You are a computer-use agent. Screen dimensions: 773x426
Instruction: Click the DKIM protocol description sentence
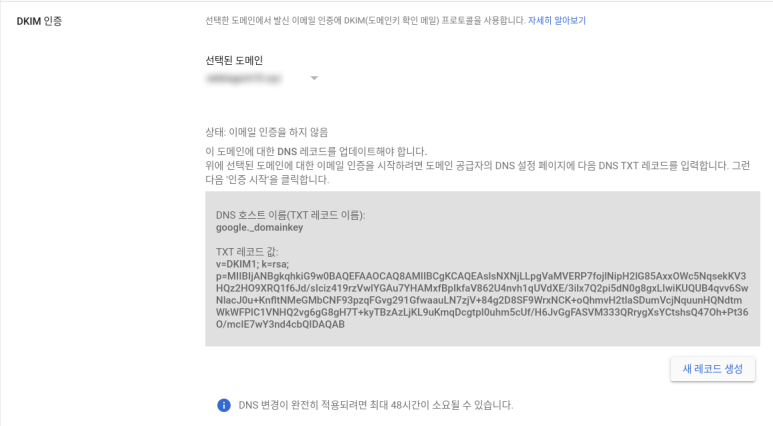(x=365, y=21)
